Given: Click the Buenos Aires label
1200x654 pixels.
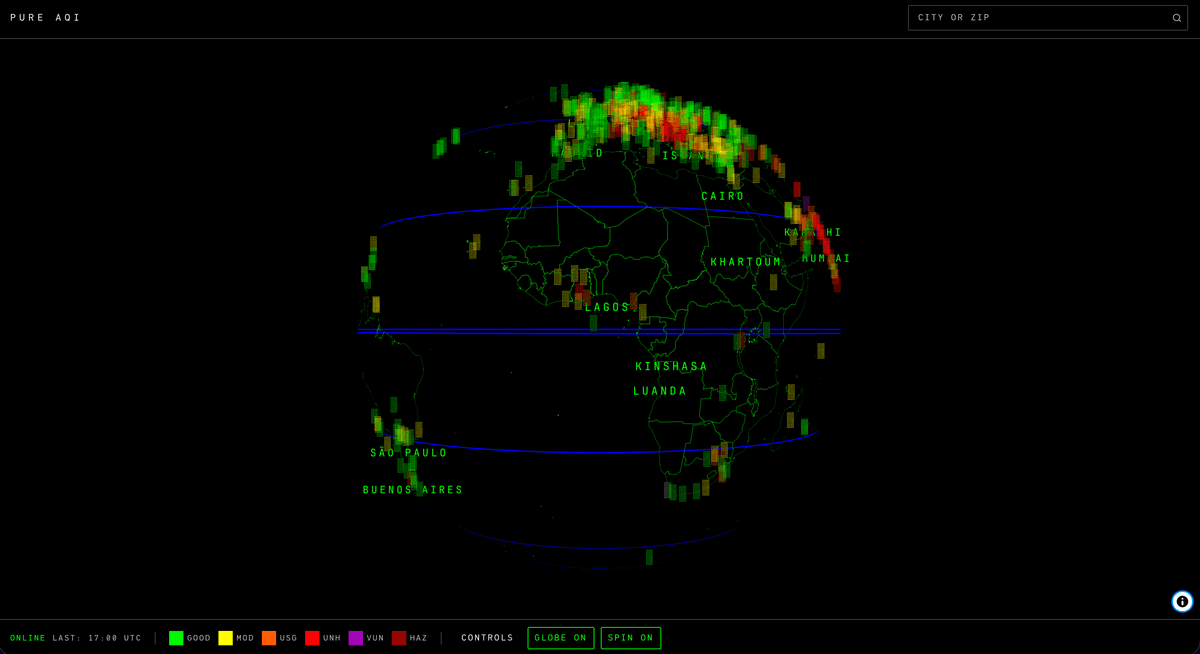Looking at the screenshot, I should click(x=413, y=491).
